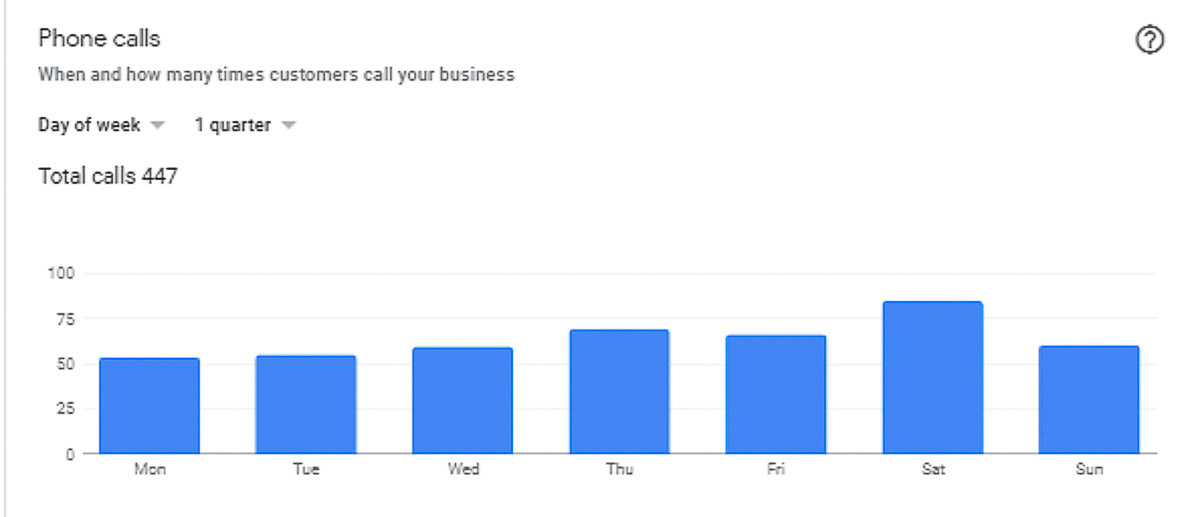The width and height of the screenshot is (1200, 517).
Task: Click the Phone calls card title
Action: click(99, 38)
